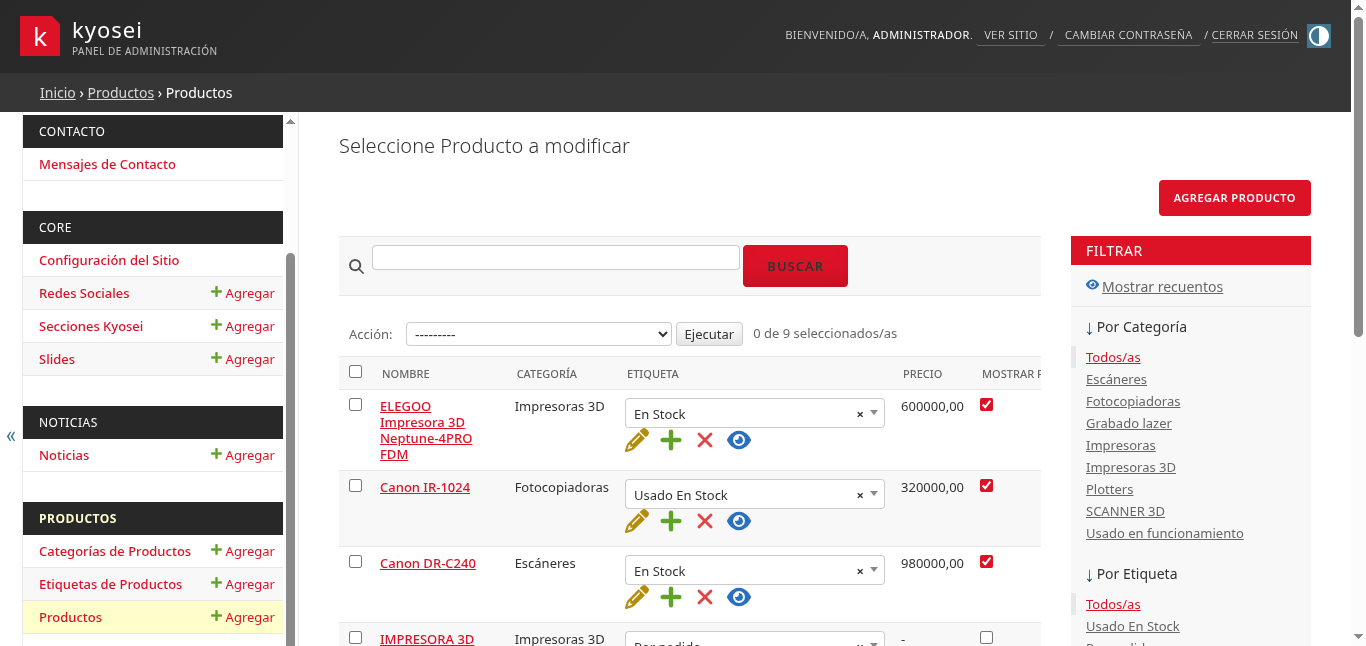Open the blue eye view icon on ELEGOO row
The image size is (1366, 646).
point(739,440)
